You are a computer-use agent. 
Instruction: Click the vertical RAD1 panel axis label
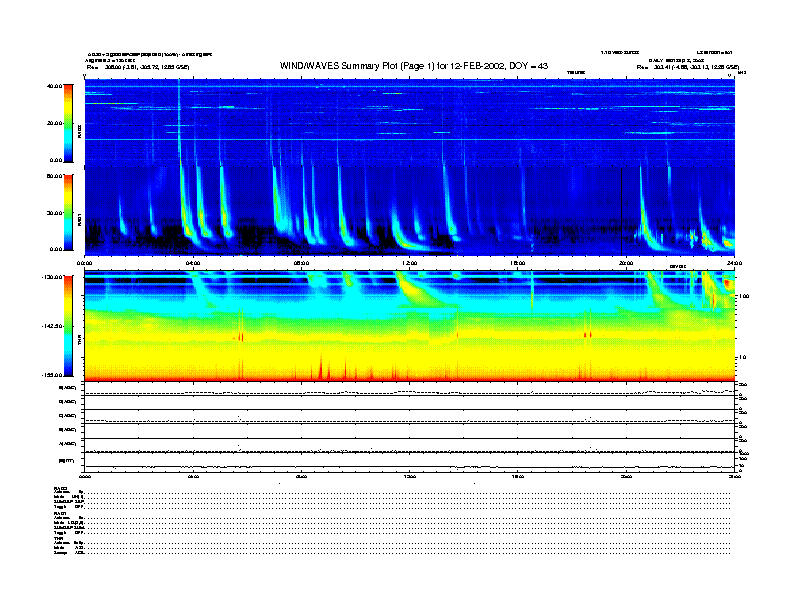(x=79, y=220)
